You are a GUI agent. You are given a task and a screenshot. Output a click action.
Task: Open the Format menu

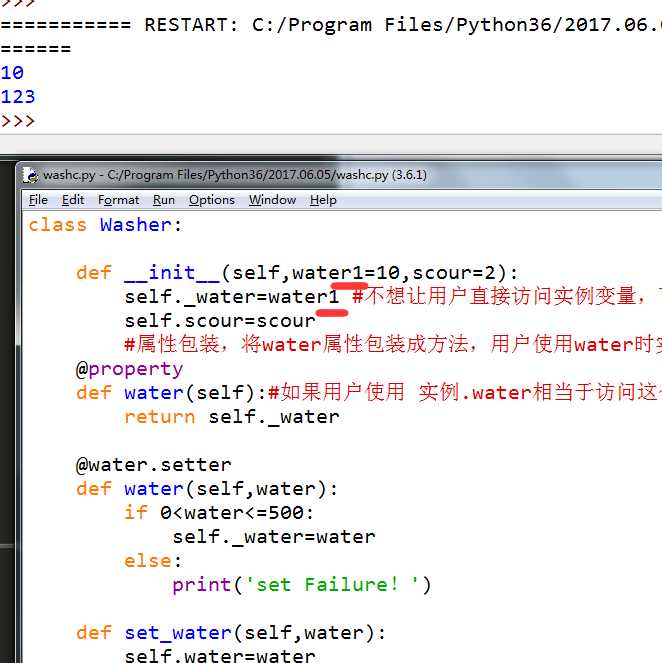point(118,200)
